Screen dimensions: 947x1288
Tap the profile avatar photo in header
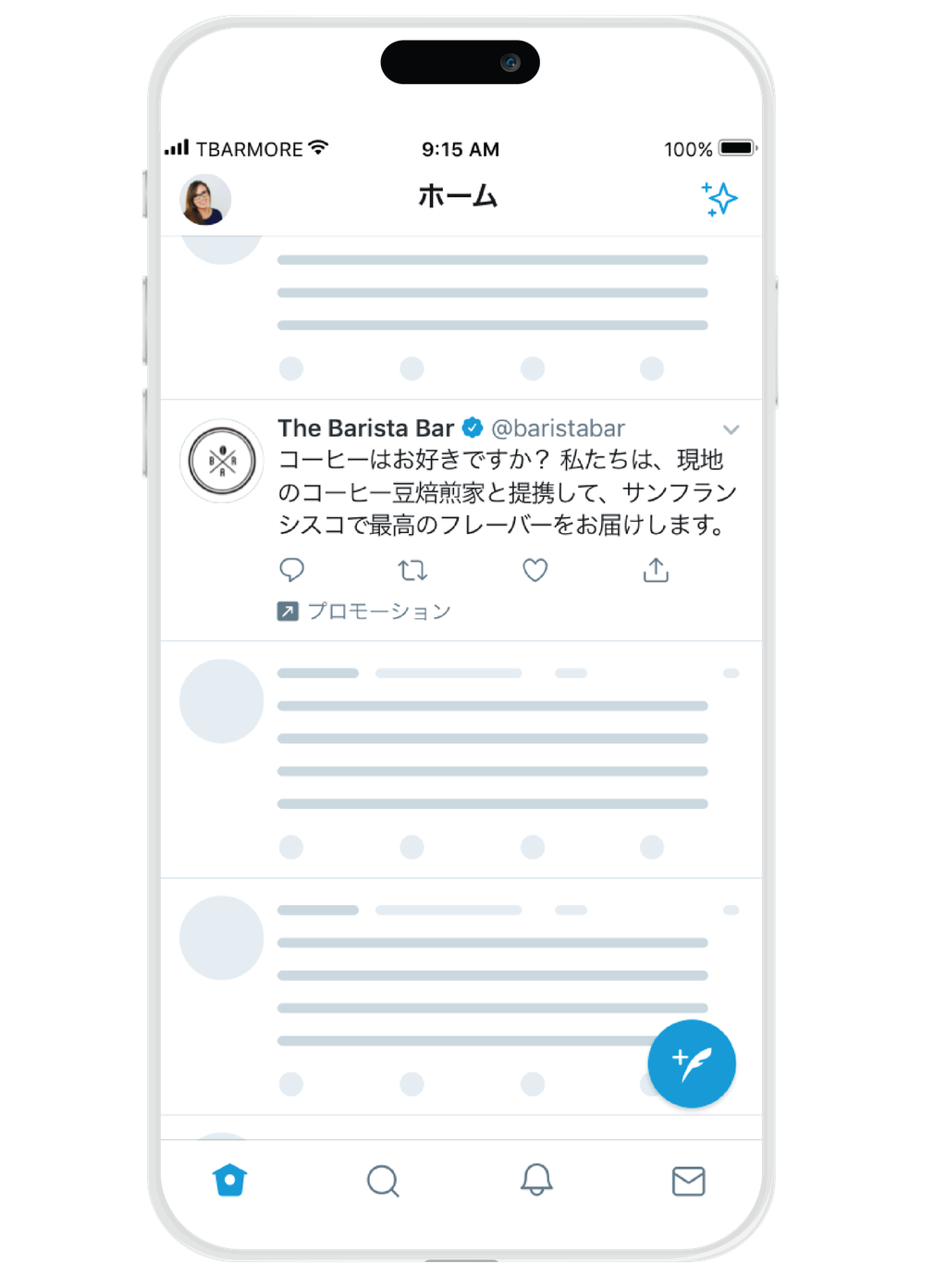205,200
